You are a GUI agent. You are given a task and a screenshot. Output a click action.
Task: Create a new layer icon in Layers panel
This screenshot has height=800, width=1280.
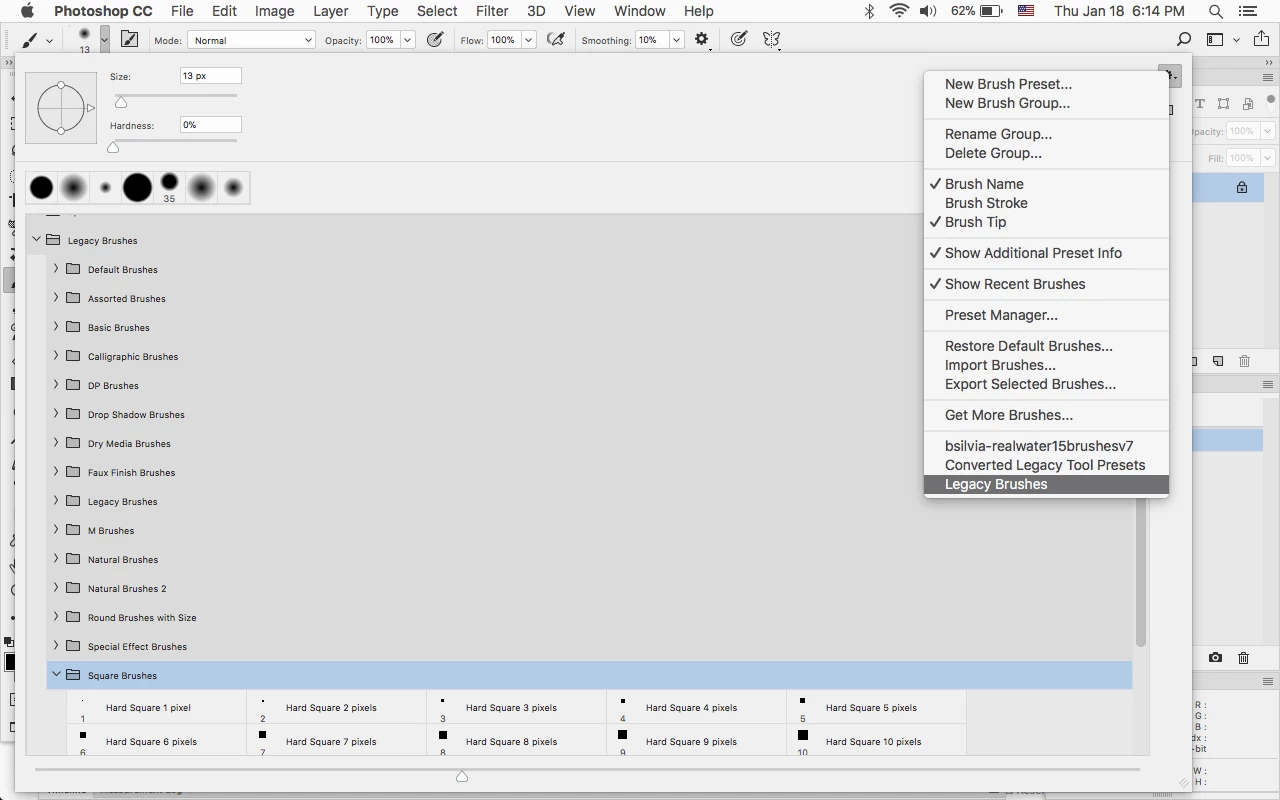1218,361
